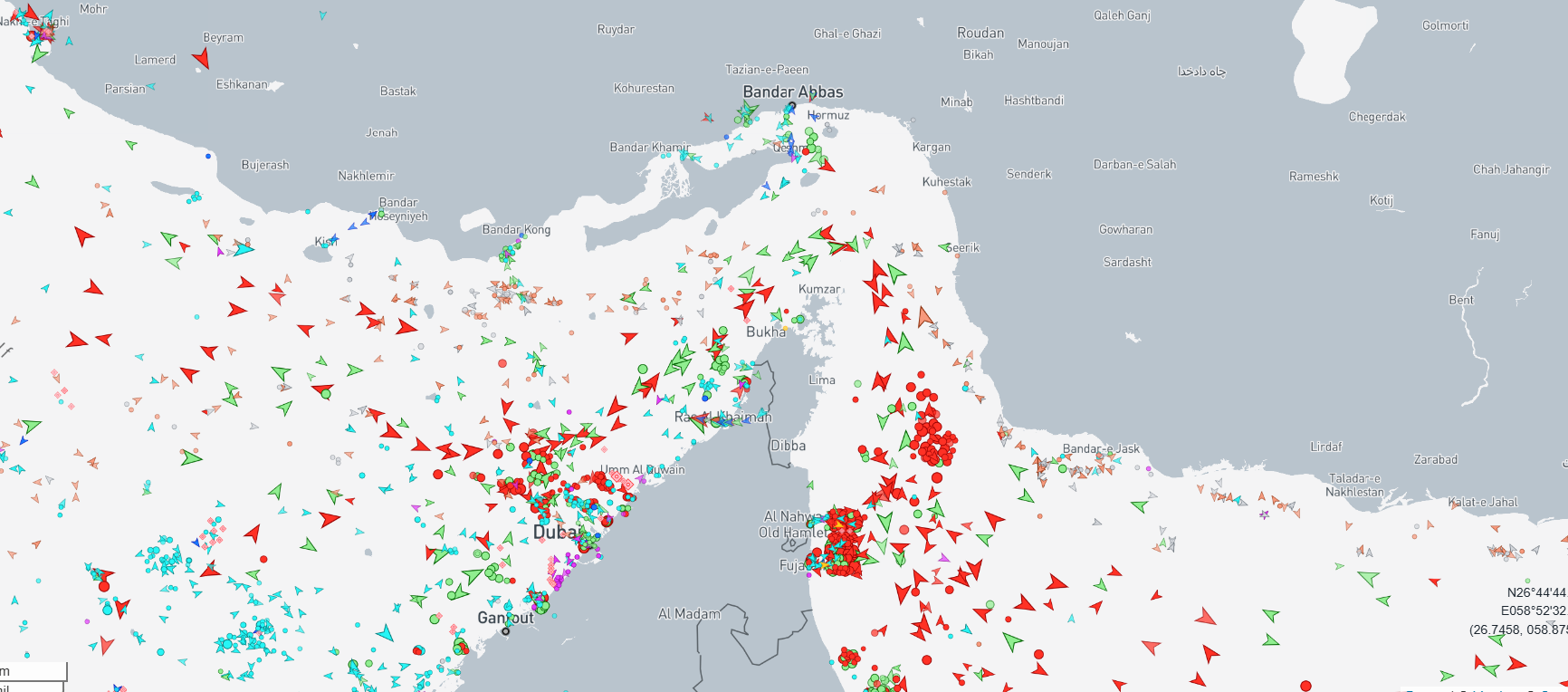This screenshot has width=1568, height=692.
Task: Select the Kish island label
Action: pyautogui.click(x=325, y=241)
